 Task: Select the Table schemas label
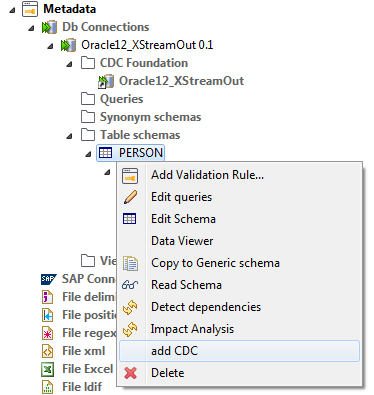[140, 135]
